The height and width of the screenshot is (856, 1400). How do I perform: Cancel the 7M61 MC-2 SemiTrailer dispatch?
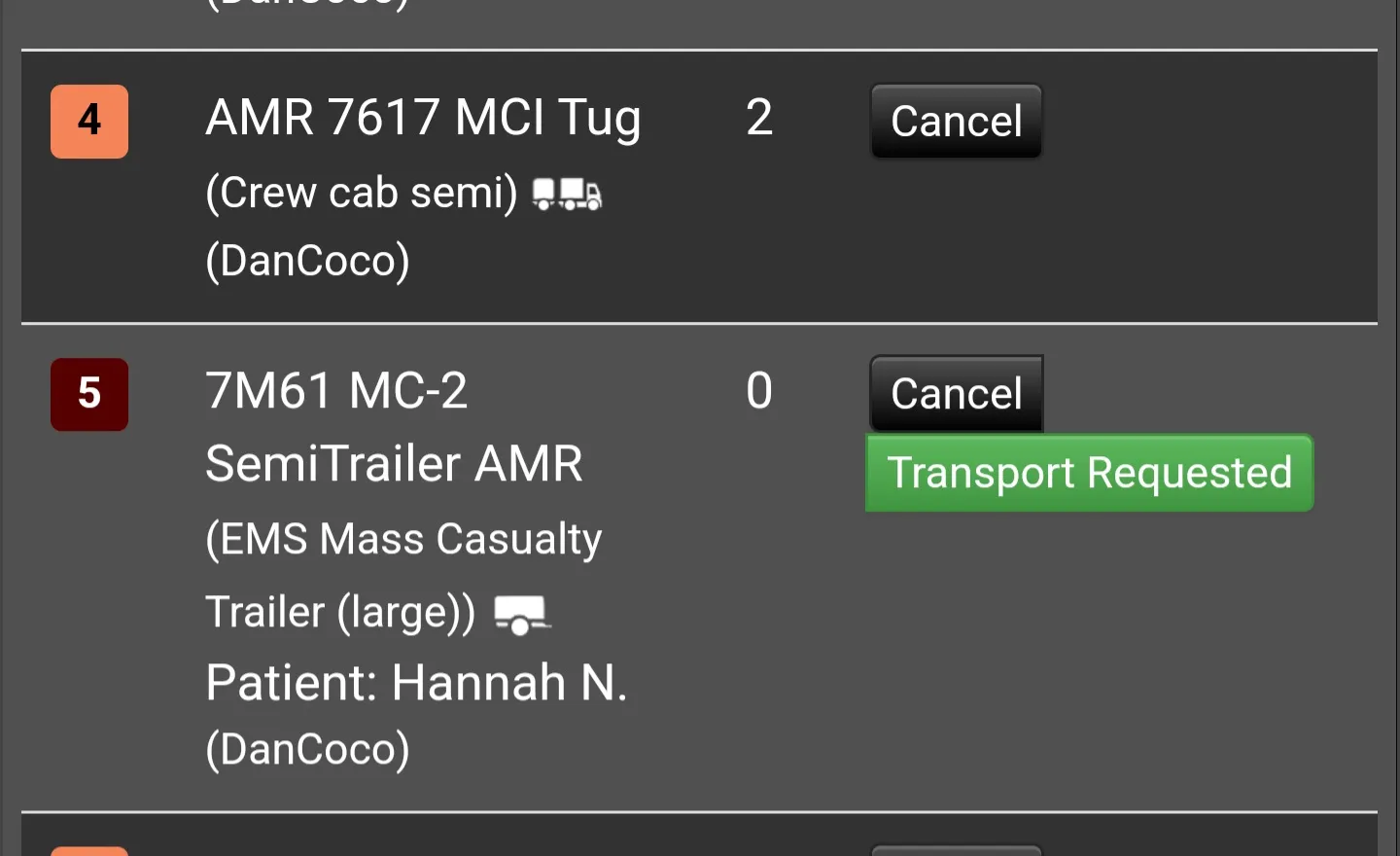click(957, 394)
